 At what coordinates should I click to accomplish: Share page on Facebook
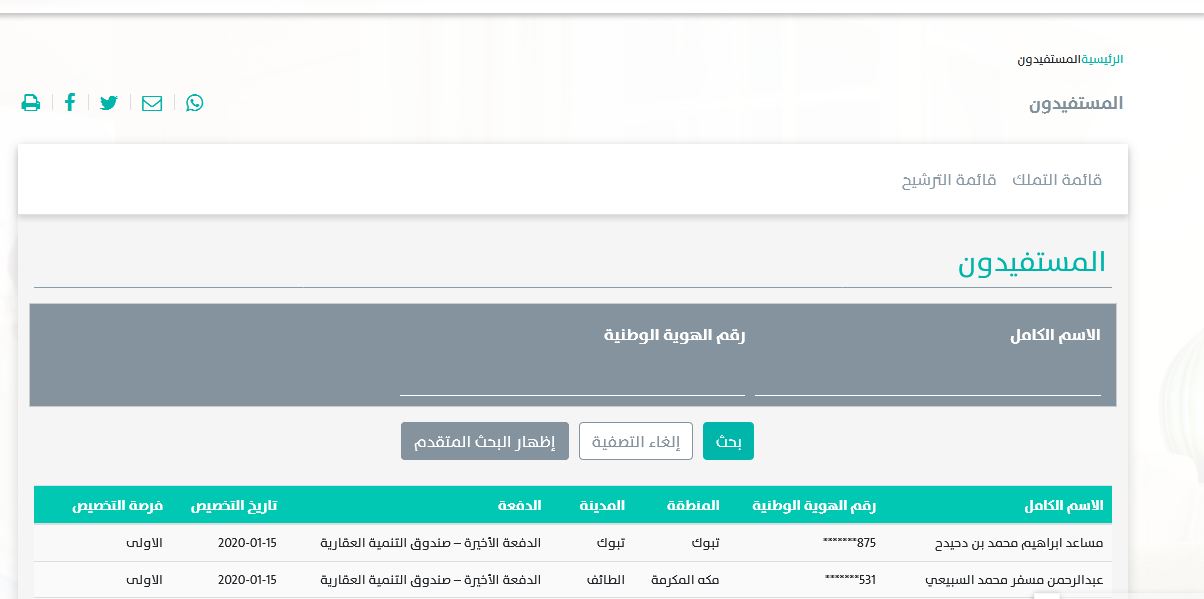coord(70,102)
